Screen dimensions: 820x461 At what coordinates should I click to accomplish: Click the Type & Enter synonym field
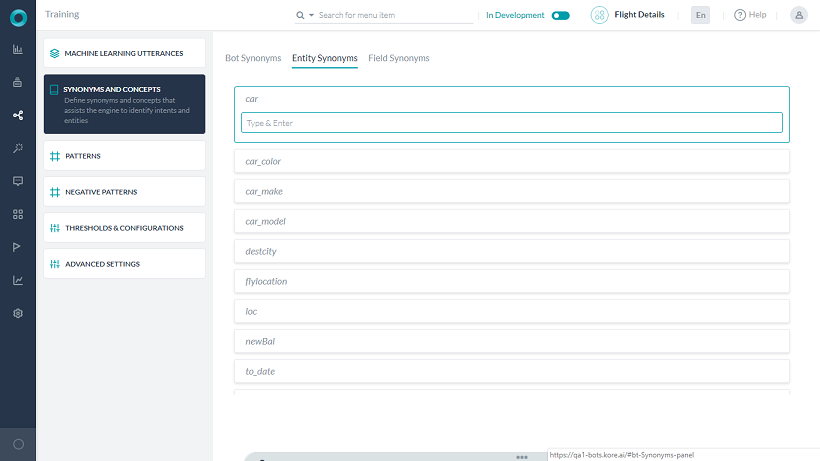511,123
